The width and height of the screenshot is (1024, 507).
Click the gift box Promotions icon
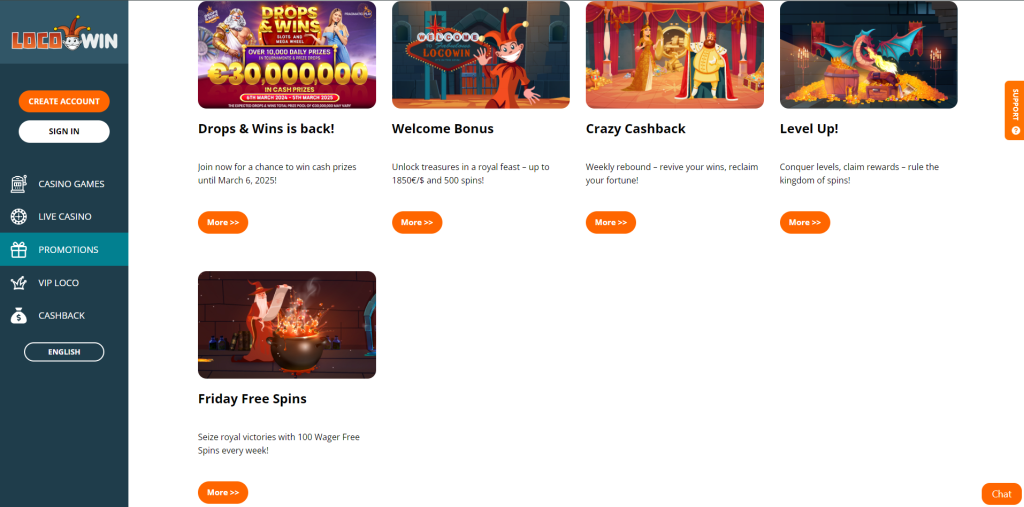[x=19, y=250]
